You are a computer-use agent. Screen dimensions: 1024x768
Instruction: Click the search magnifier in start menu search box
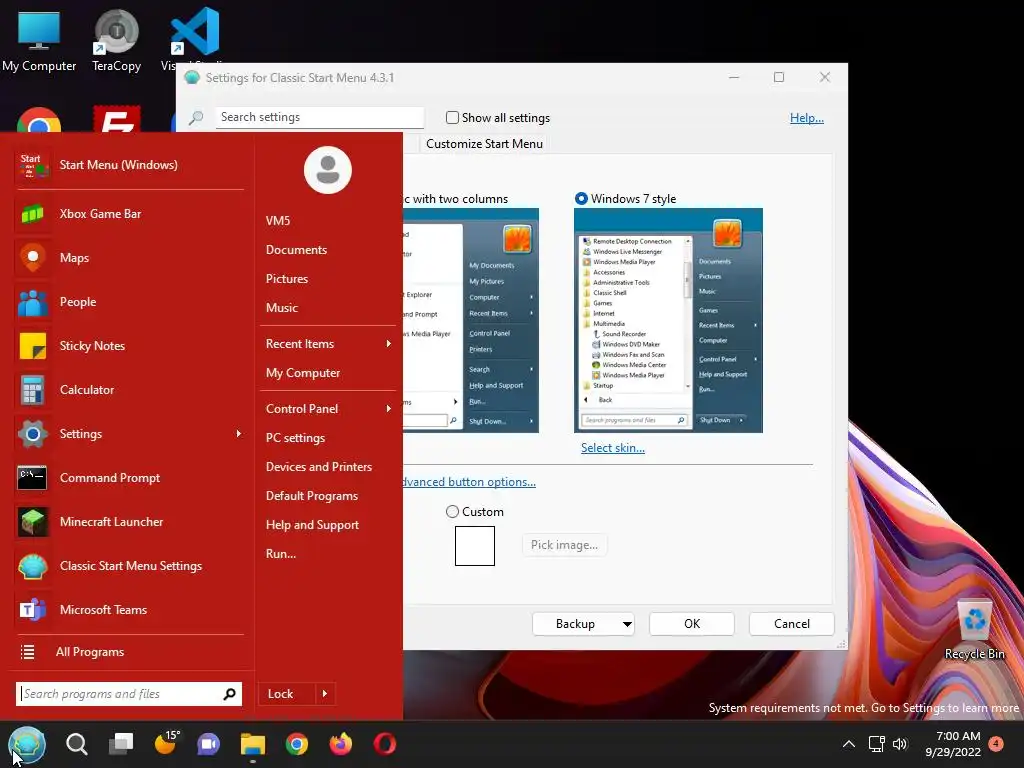pos(229,694)
